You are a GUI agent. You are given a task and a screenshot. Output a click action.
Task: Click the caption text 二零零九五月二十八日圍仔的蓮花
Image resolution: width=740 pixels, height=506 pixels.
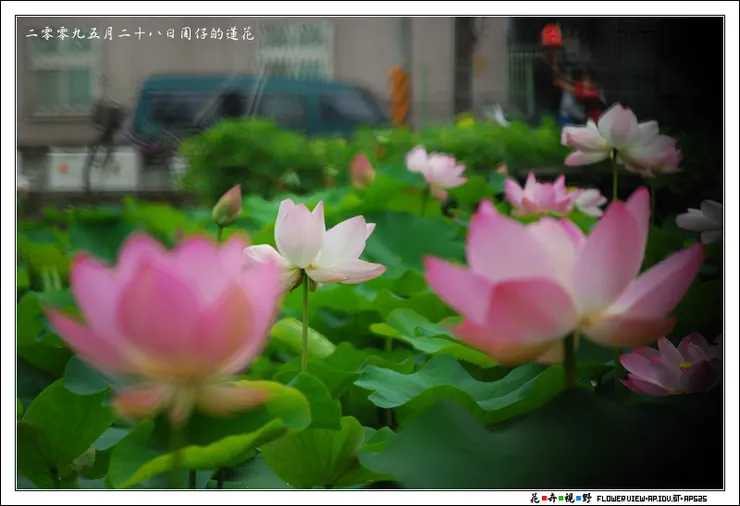click(140, 34)
